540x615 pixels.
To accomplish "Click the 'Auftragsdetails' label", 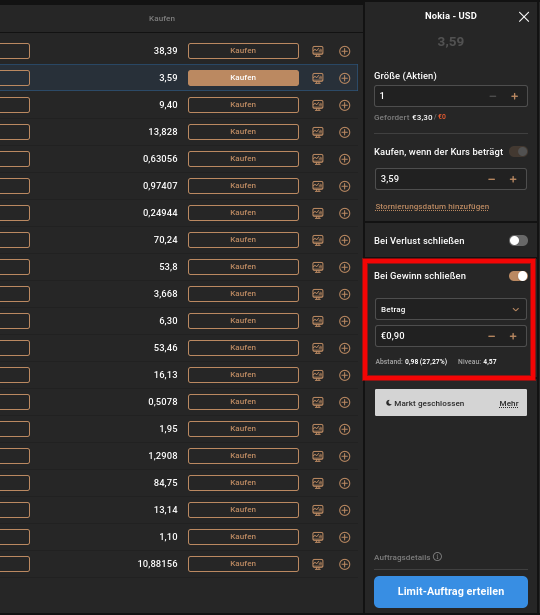I will click(x=402, y=557).
